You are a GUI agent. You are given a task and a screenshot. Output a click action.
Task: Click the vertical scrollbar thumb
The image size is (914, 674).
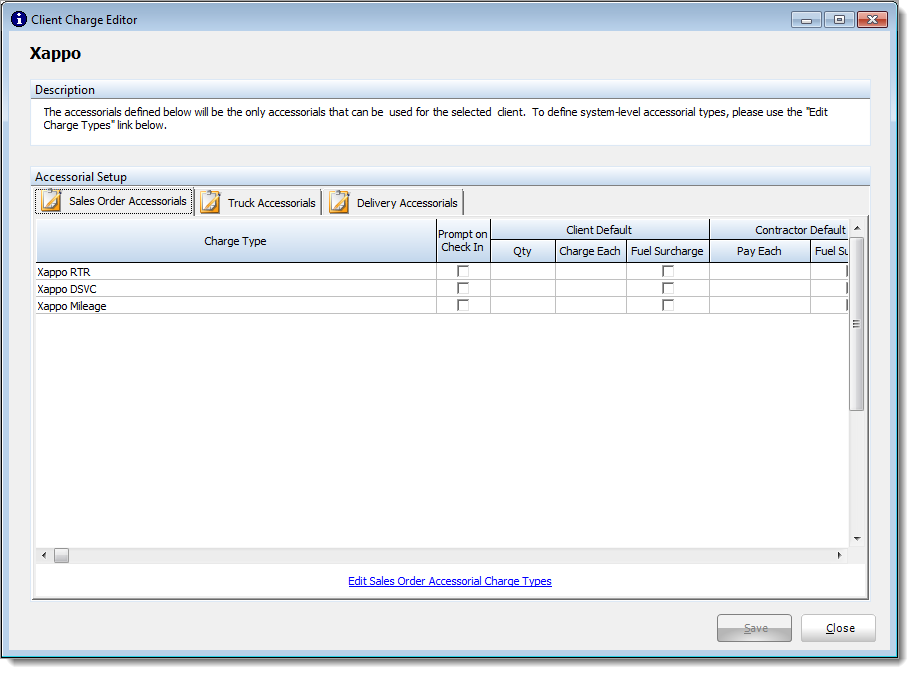tap(857, 324)
